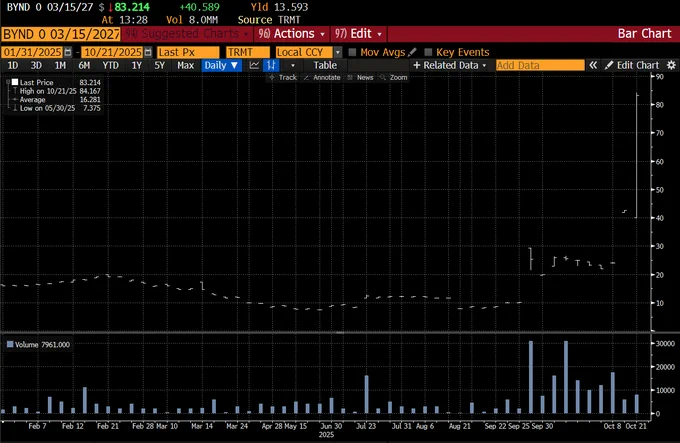Viewport: 680px width, 443px height.
Task: Click the TRMT source field
Action: tap(248, 52)
